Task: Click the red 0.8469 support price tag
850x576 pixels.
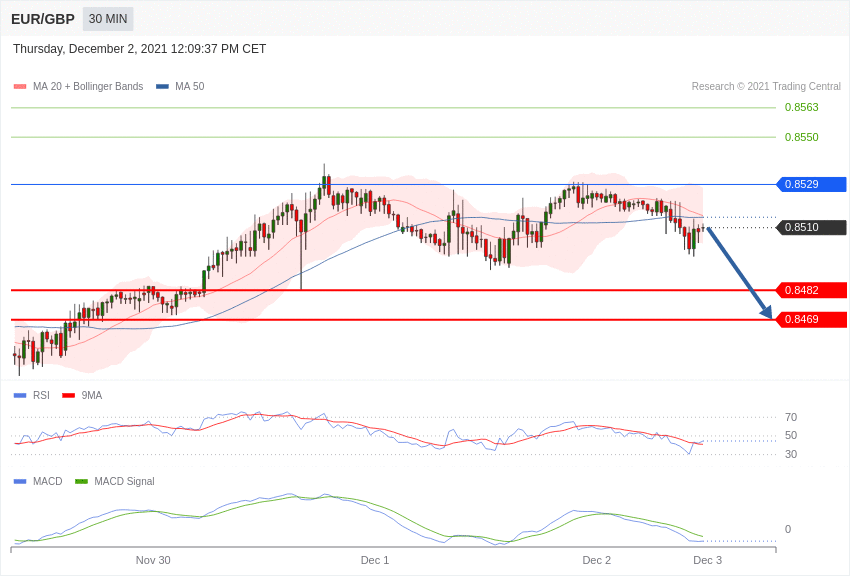Action: tap(812, 320)
